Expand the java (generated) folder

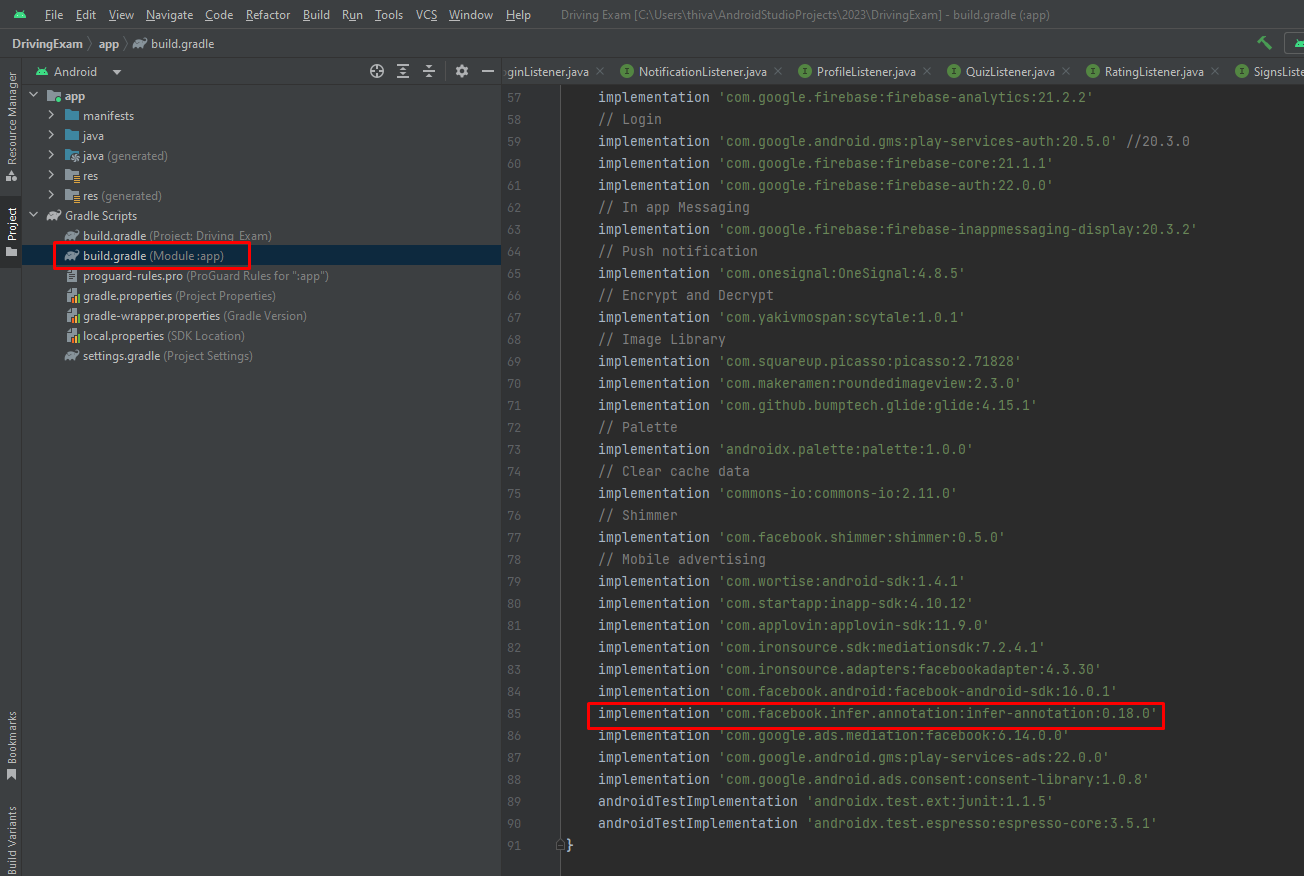pyautogui.click(x=51, y=156)
